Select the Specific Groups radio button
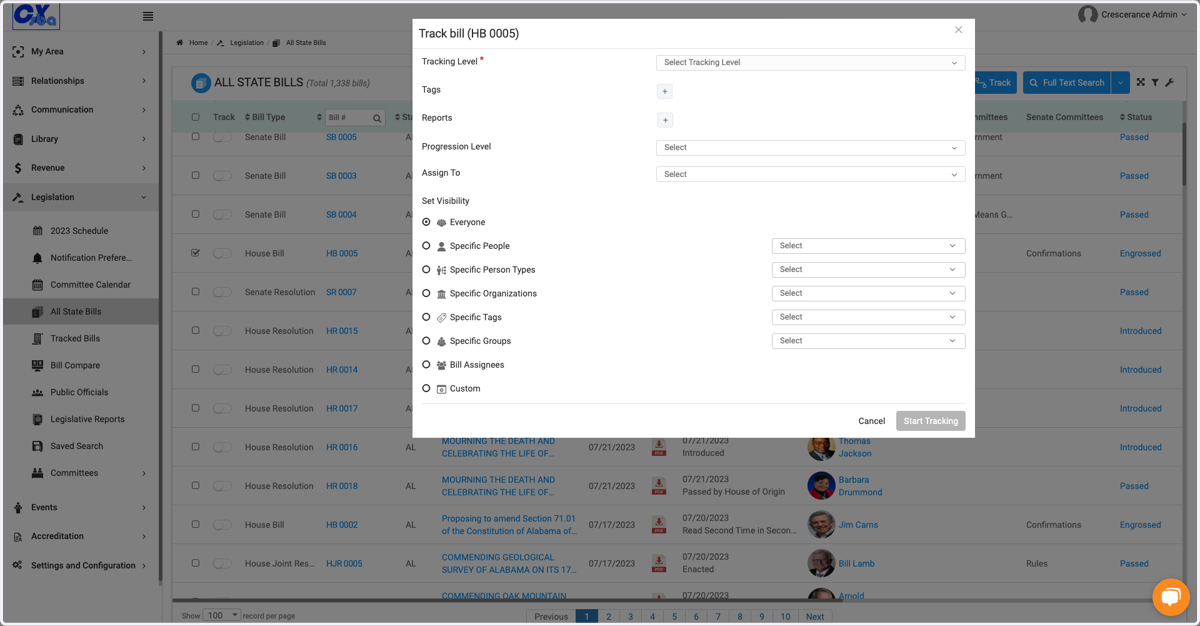1200x626 pixels. (427, 341)
